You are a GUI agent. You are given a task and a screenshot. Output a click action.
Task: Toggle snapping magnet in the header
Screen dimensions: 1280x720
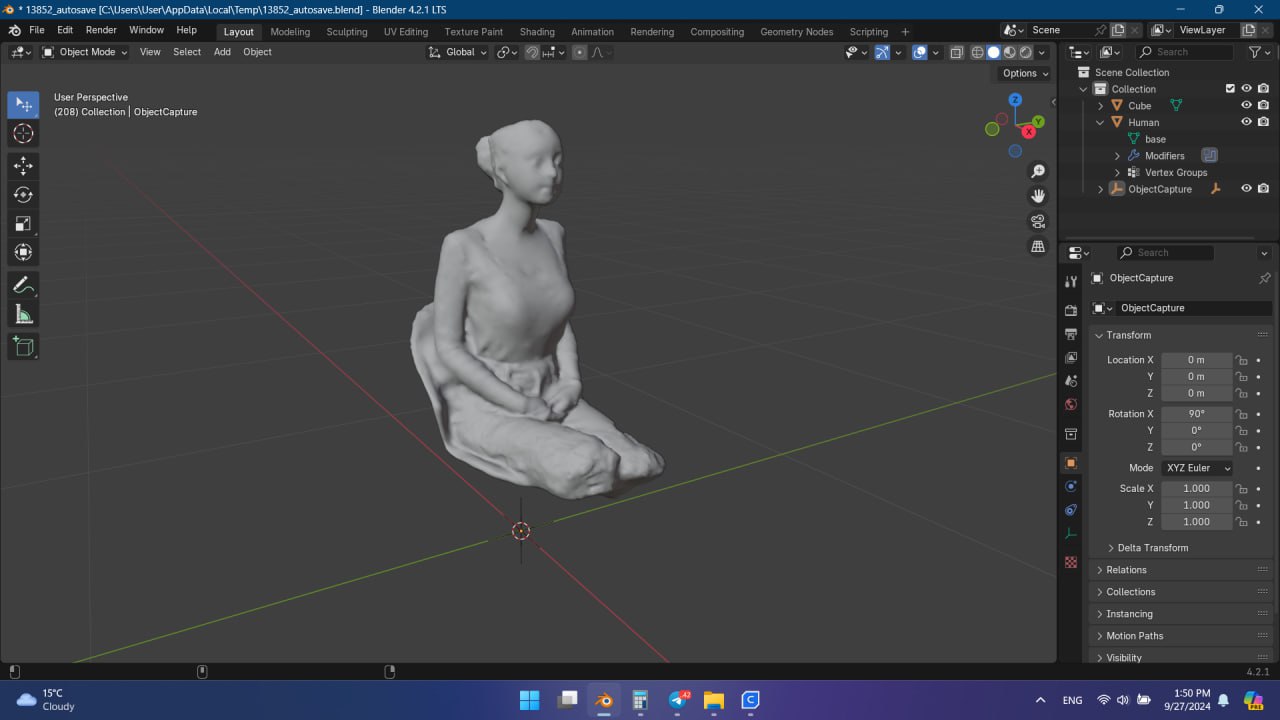[533, 52]
